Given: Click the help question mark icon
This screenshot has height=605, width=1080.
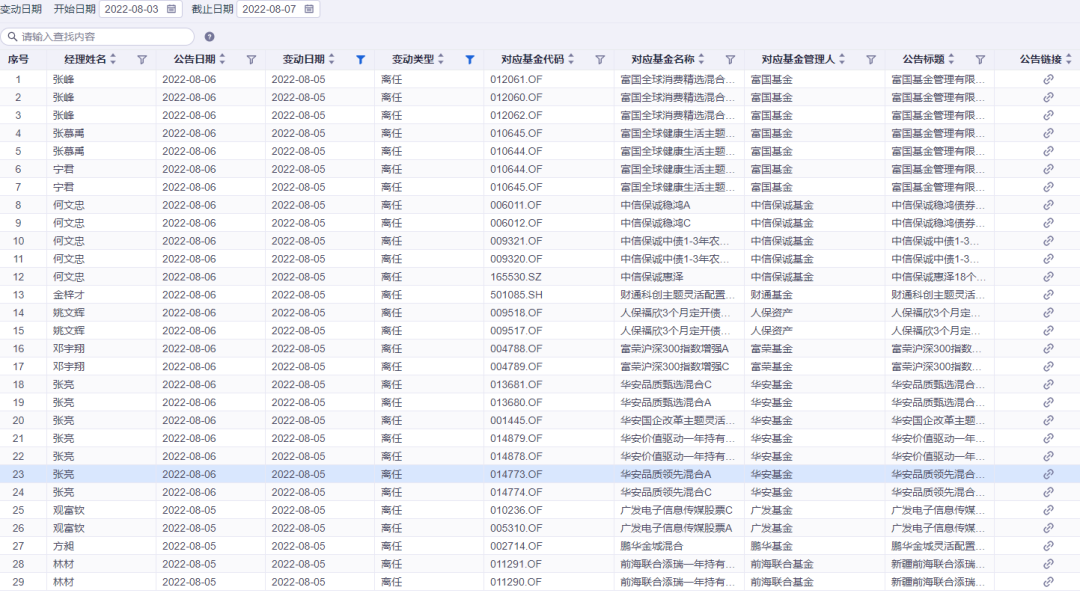Looking at the screenshot, I should click(x=209, y=37).
